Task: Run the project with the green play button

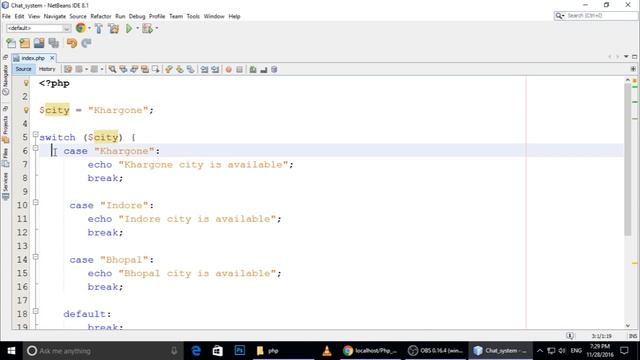Action: tap(129, 28)
